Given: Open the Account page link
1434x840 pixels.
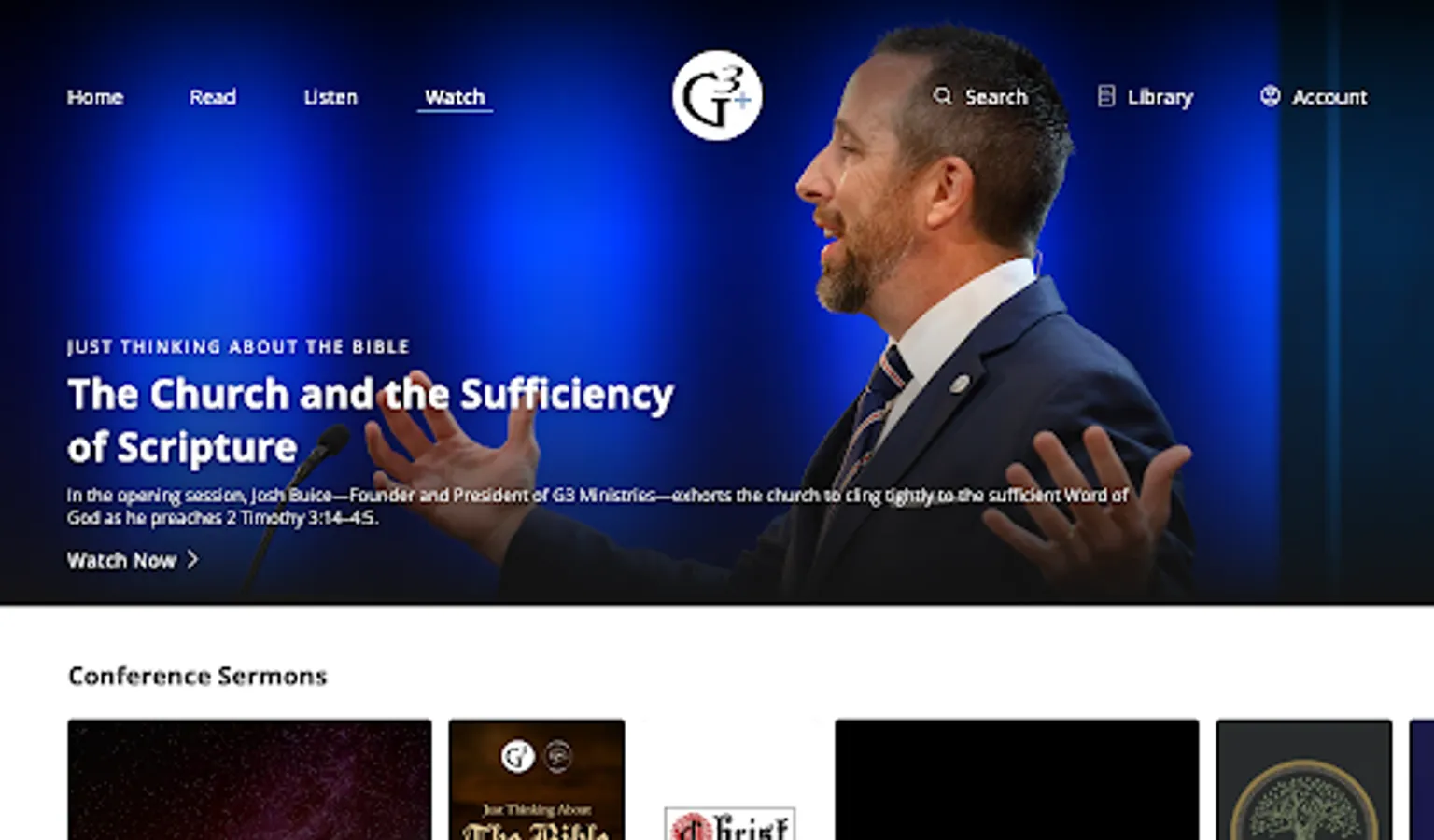Looking at the screenshot, I should pyautogui.click(x=1329, y=97).
